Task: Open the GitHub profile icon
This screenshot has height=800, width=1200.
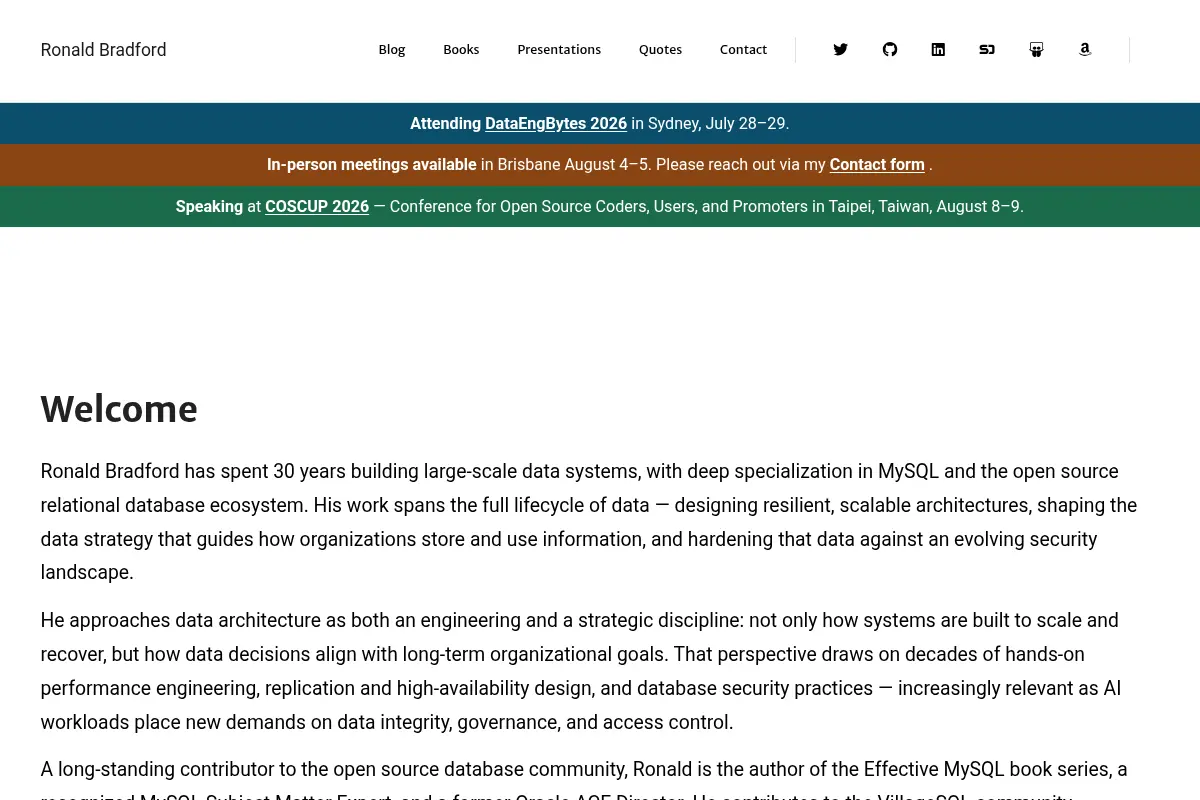Action: click(890, 50)
